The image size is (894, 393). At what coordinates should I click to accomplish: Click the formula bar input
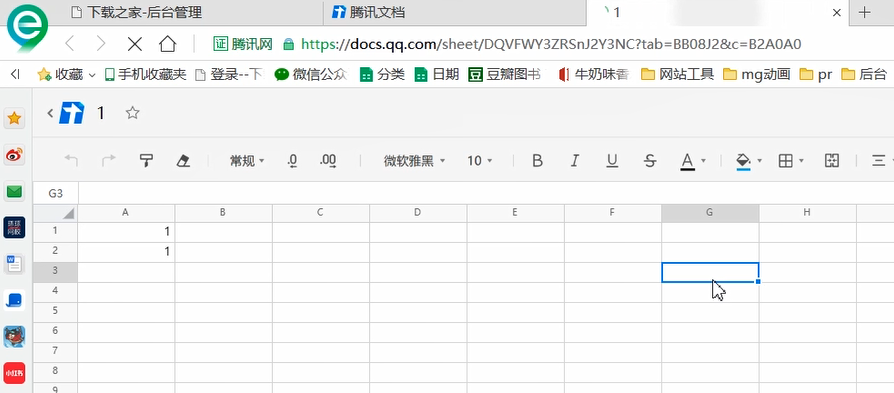coord(486,193)
